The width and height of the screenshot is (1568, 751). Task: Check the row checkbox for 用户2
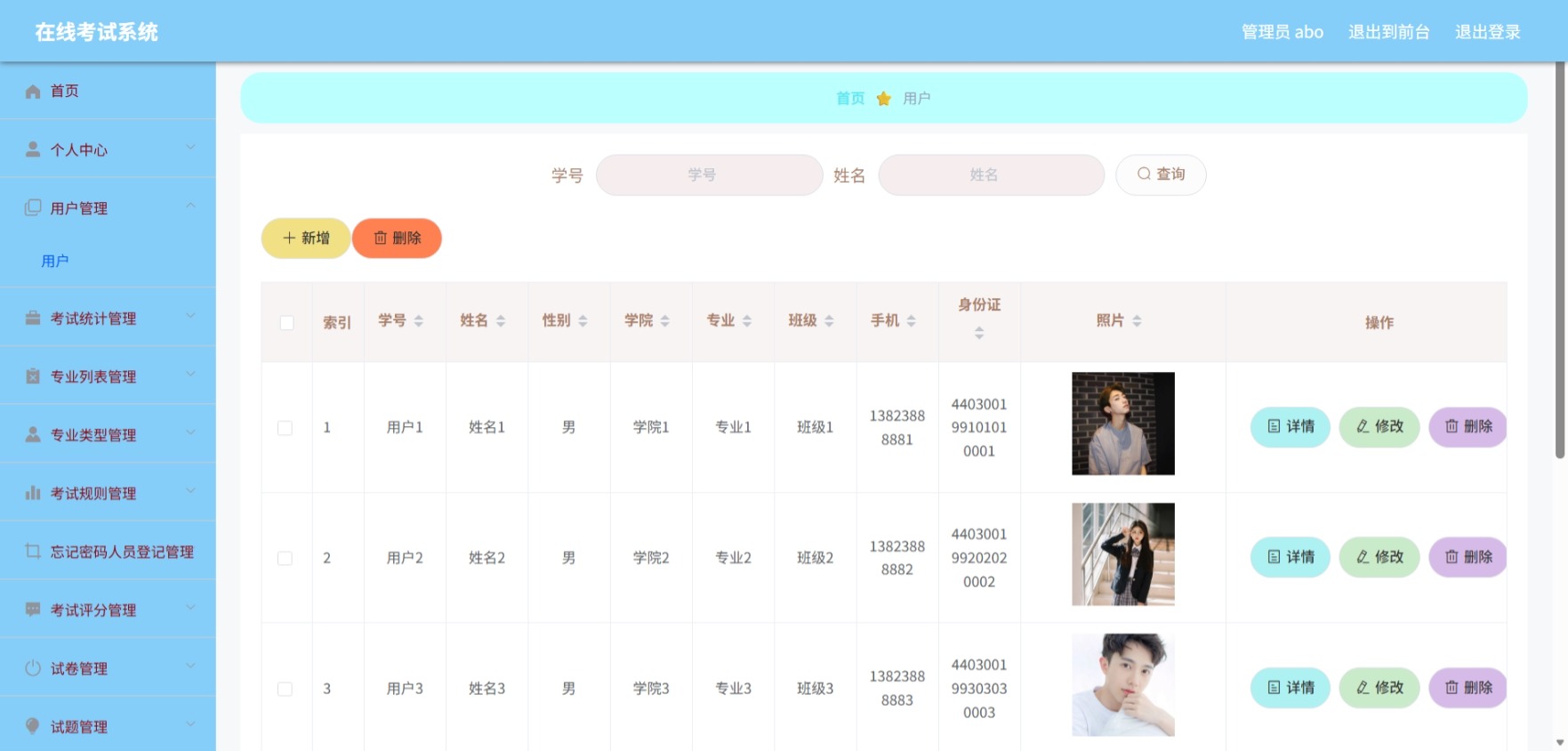tap(285, 558)
